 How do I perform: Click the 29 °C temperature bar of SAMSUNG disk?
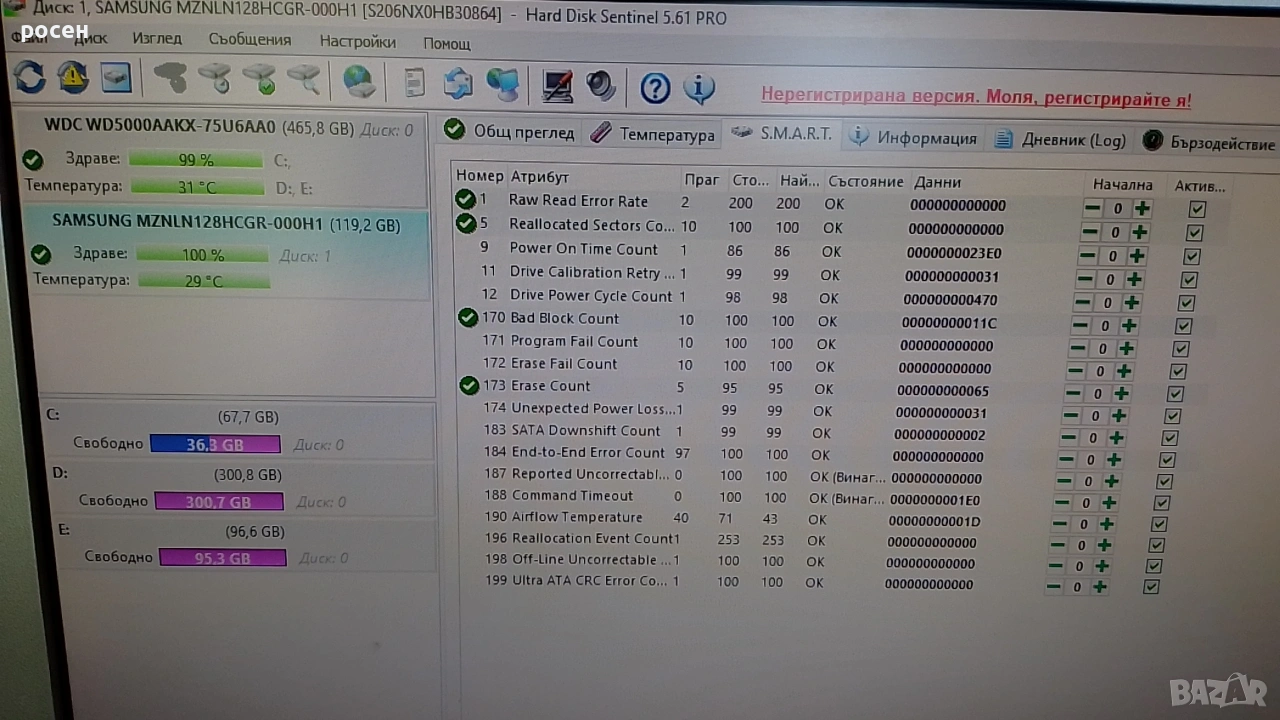(x=204, y=280)
